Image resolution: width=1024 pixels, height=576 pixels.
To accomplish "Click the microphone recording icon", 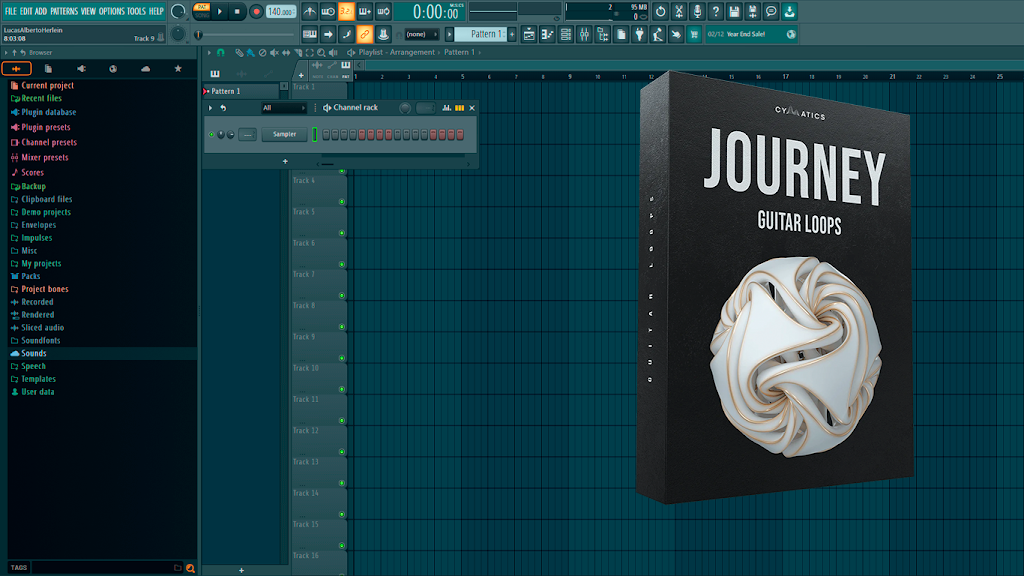I will point(697,11).
